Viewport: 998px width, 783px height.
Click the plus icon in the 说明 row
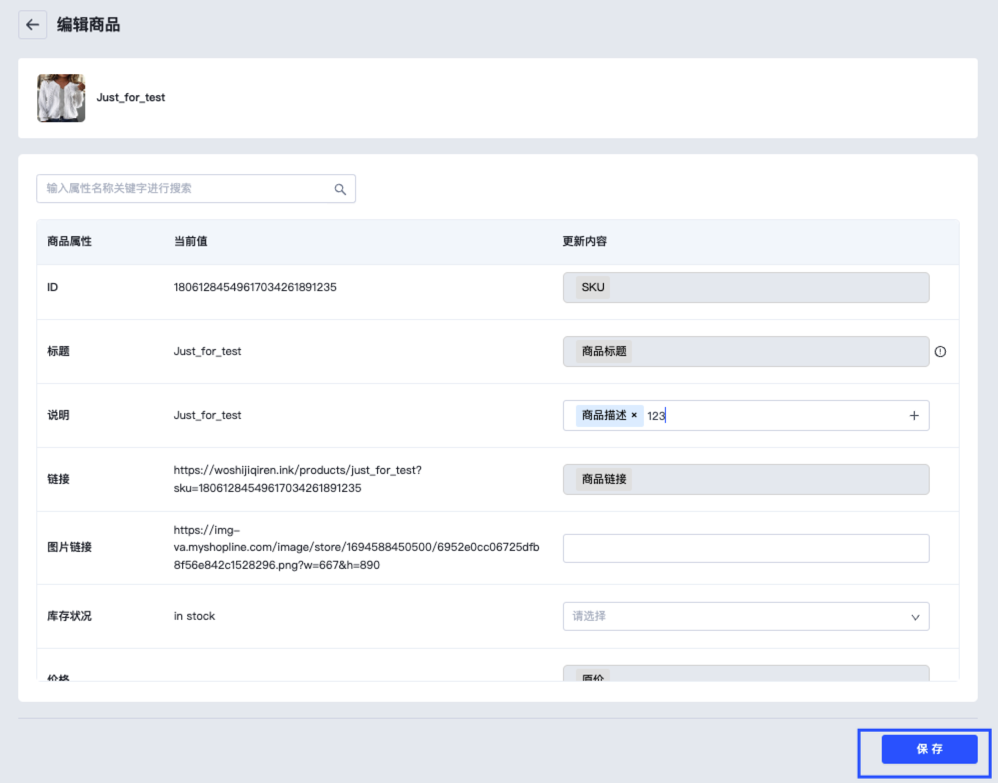[x=913, y=415]
